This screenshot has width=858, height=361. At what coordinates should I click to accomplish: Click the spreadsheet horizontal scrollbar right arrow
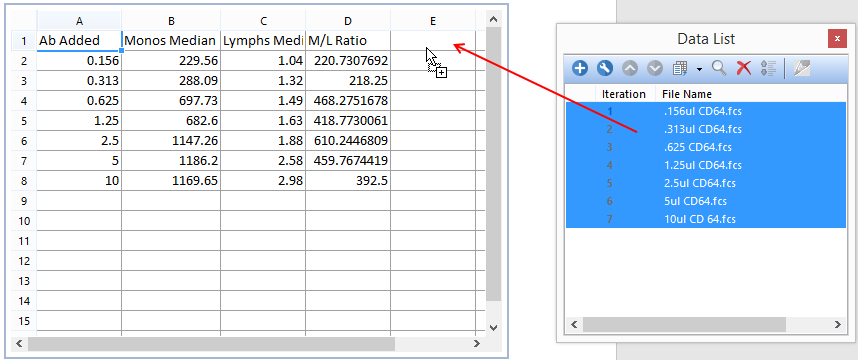[x=477, y=344]
